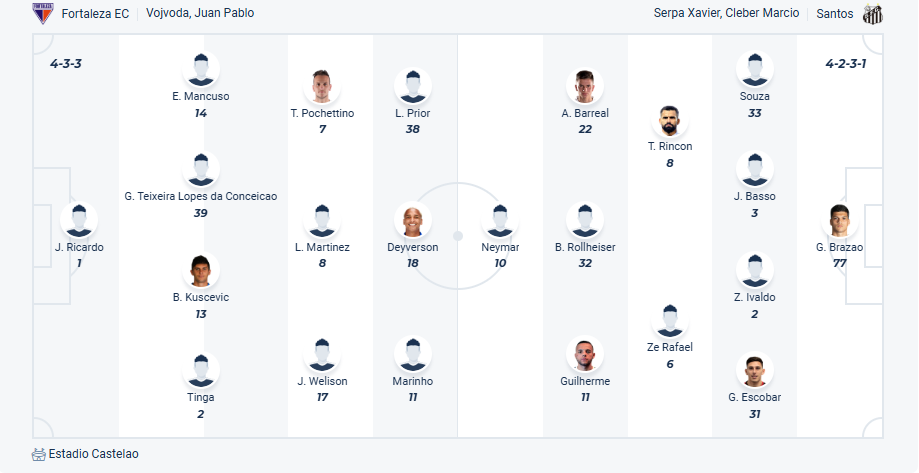Open Guilherme's player photo
This screenshot has width=919, height=473.
[x=585, y=355]
